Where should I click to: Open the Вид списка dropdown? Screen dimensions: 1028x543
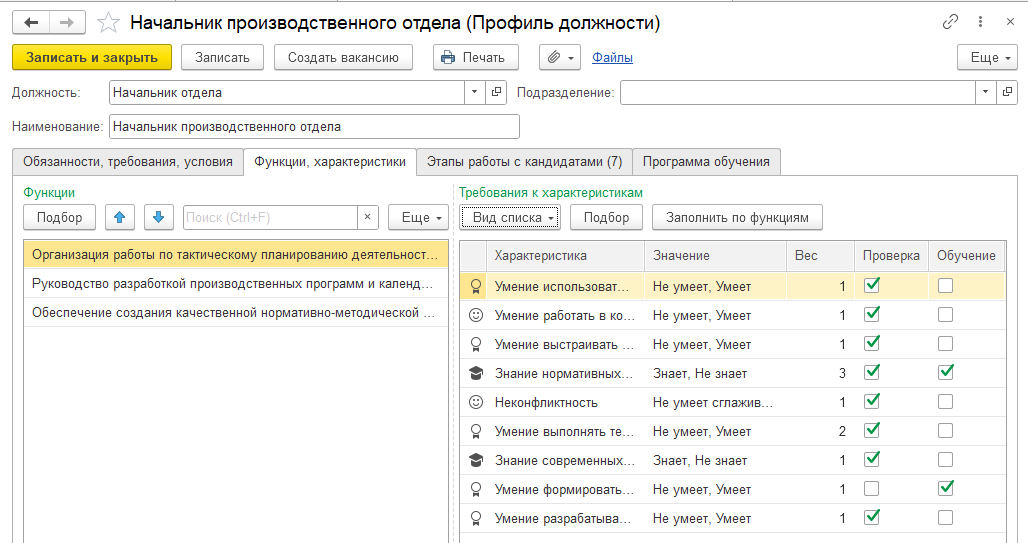510,217
